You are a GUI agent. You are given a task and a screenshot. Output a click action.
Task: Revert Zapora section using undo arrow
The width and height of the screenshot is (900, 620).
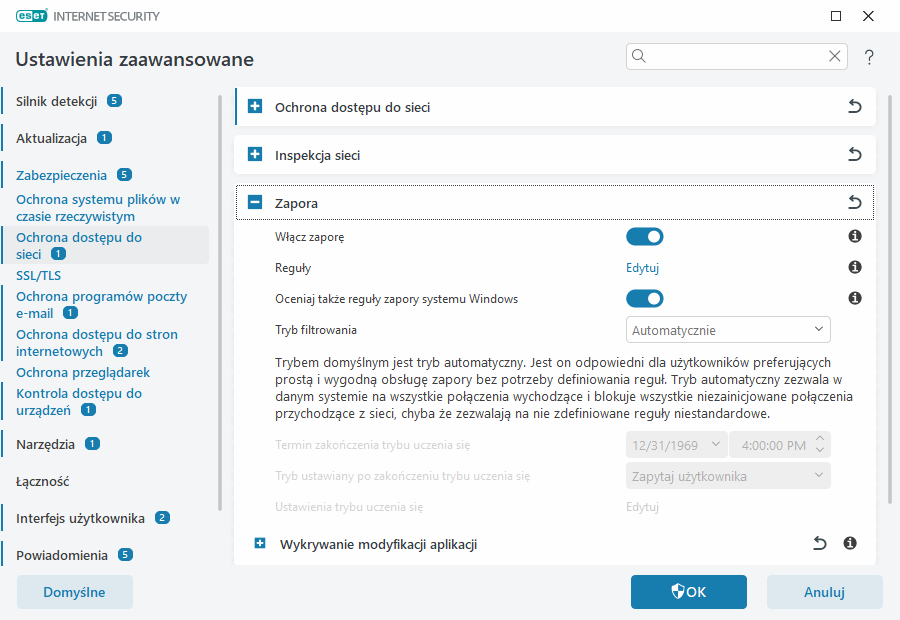click(854, 203)
